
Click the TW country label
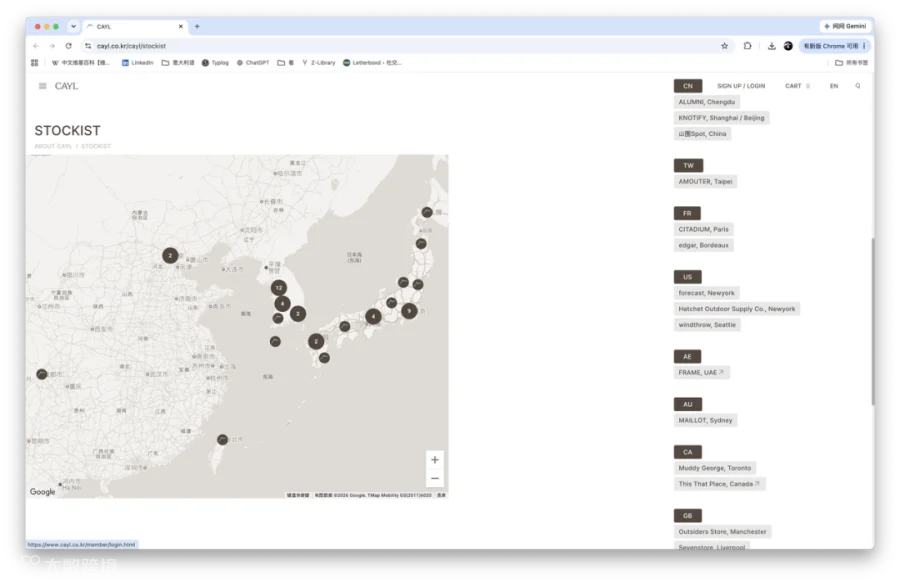[x=688, y=165]
